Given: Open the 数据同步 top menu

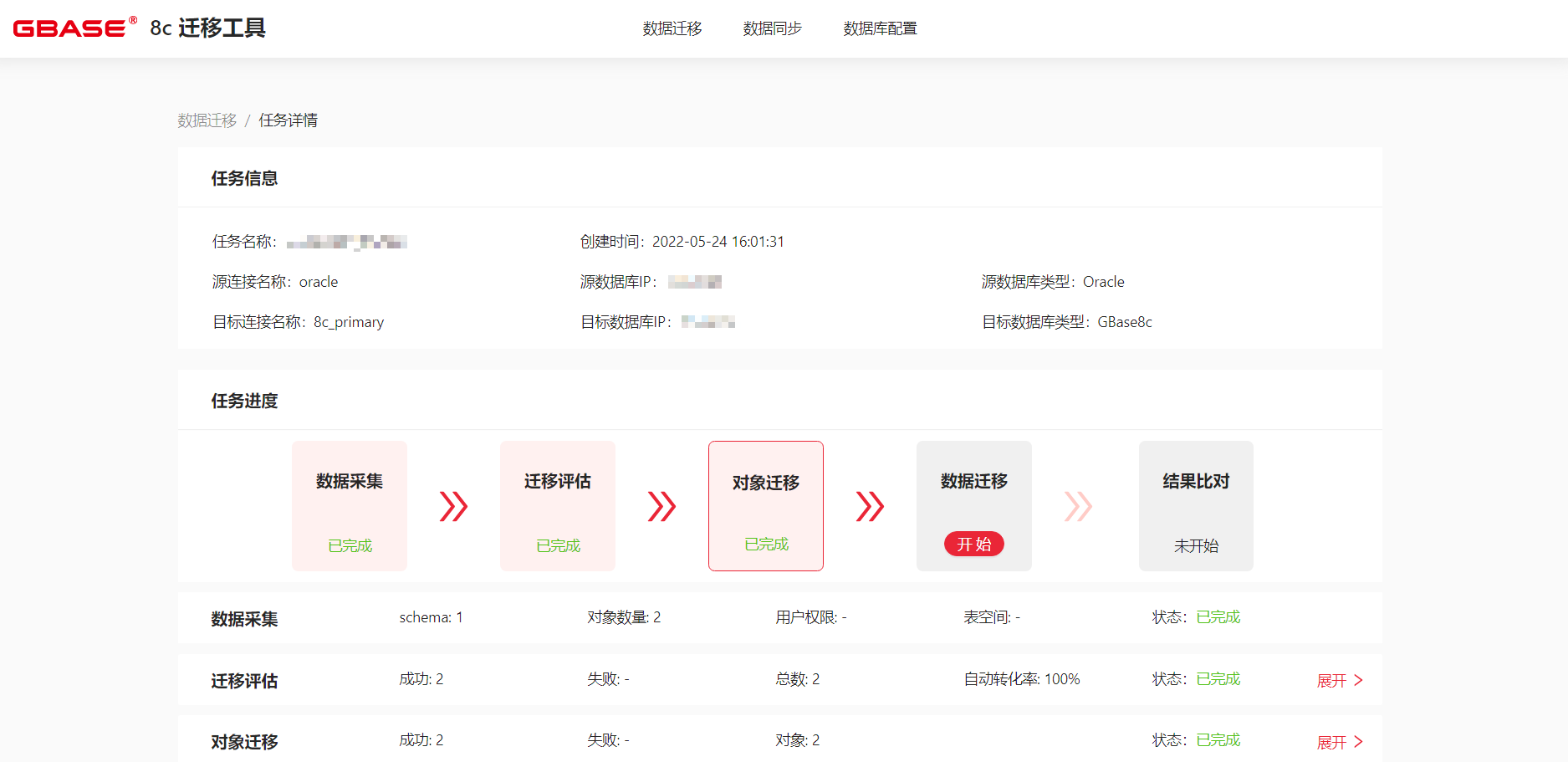Looking at the screenshot, I should [x=772, y=28].
